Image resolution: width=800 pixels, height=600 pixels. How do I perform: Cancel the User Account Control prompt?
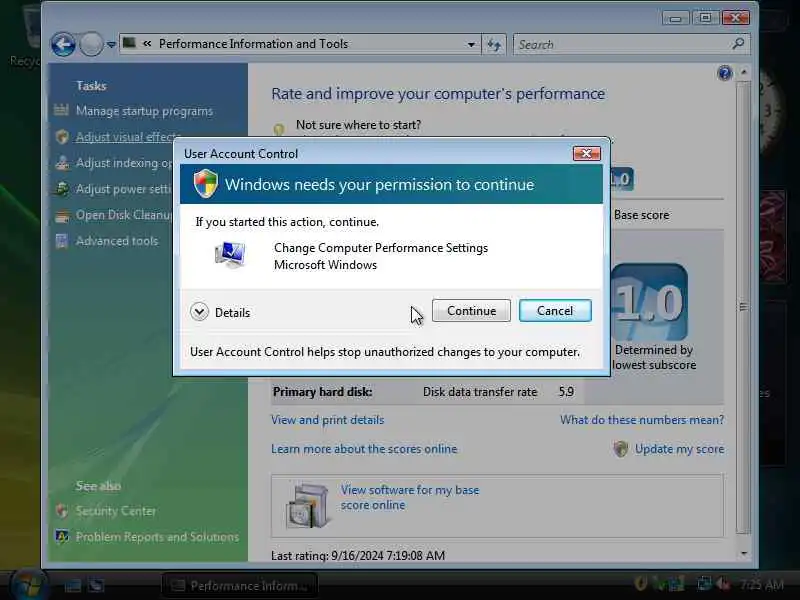coord(555,311)
